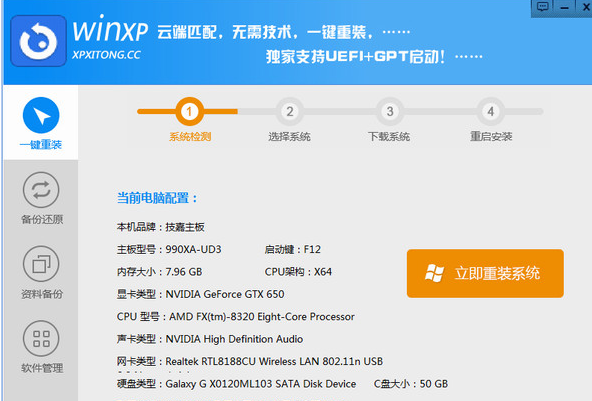Viewport: 592px width, 401px height.
Task: Select step 2 选择系统 circle
Action: pos(290,111)
